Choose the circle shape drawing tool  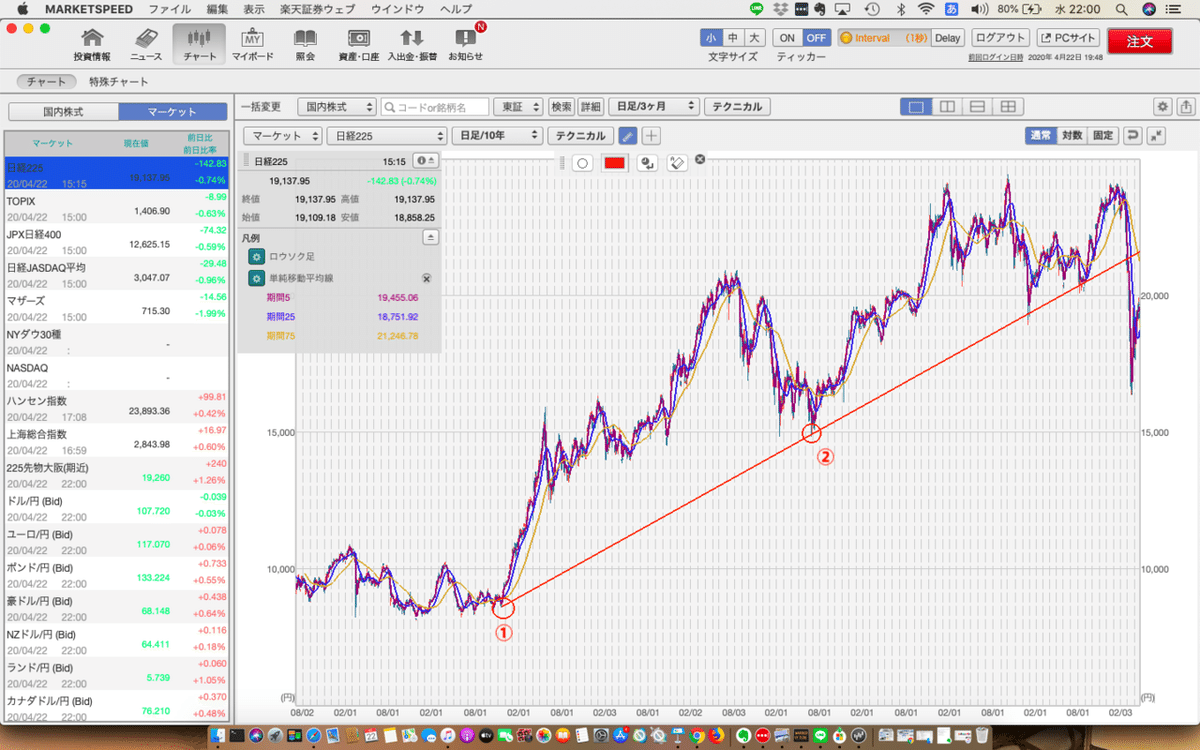click(583, 163)
